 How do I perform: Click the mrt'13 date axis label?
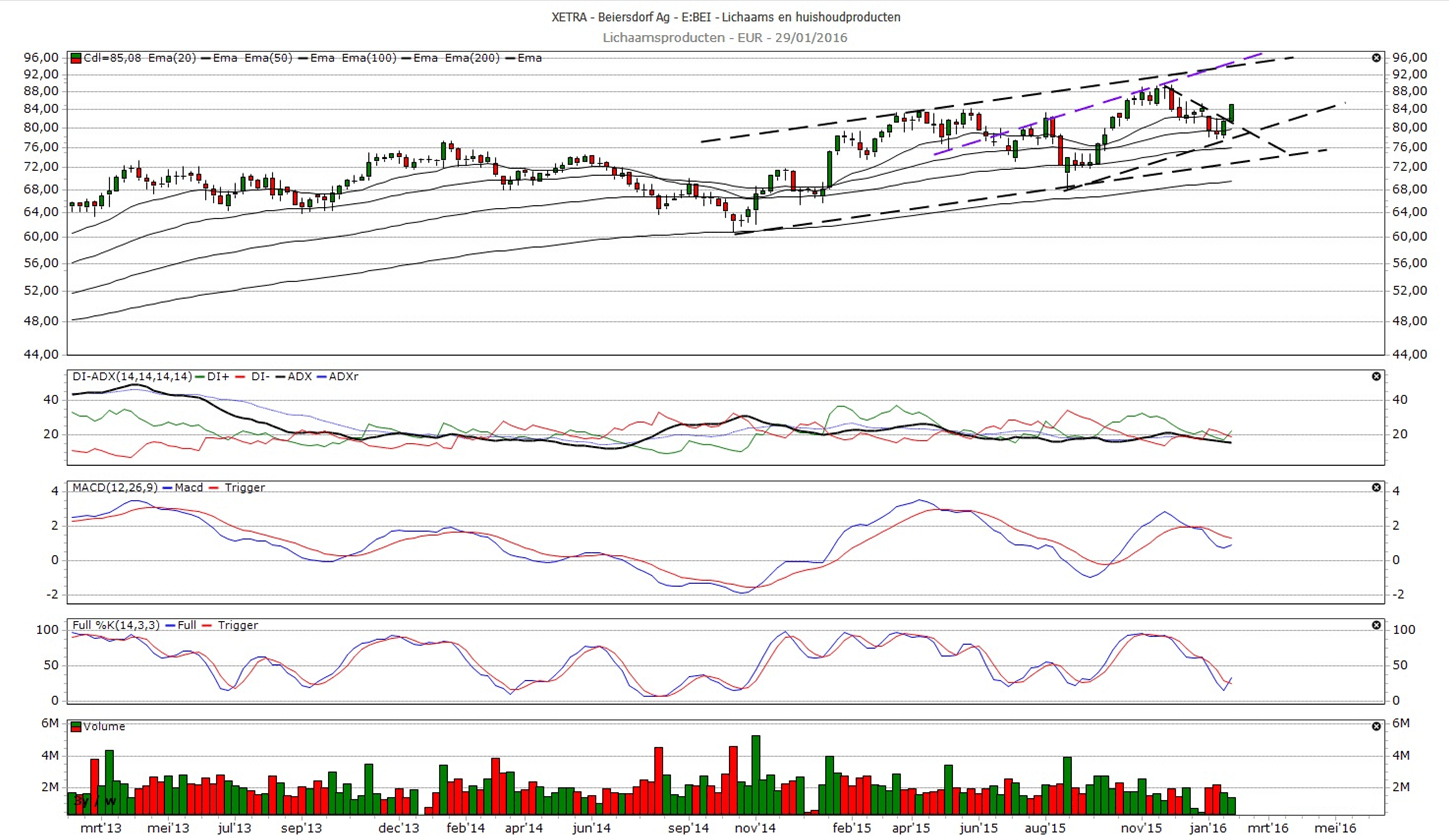[x=101, y=828]
